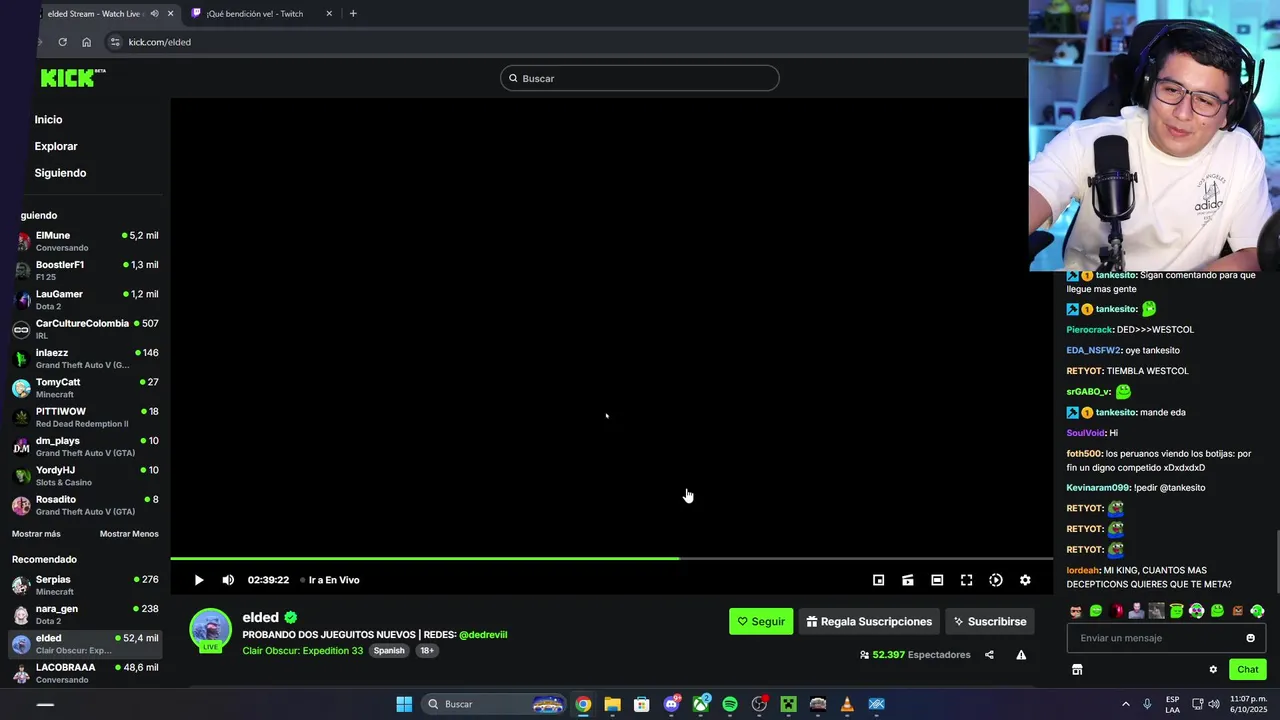Reload the page
Viewport: 1280px width, 720px height.
click(x=62, y=42)
